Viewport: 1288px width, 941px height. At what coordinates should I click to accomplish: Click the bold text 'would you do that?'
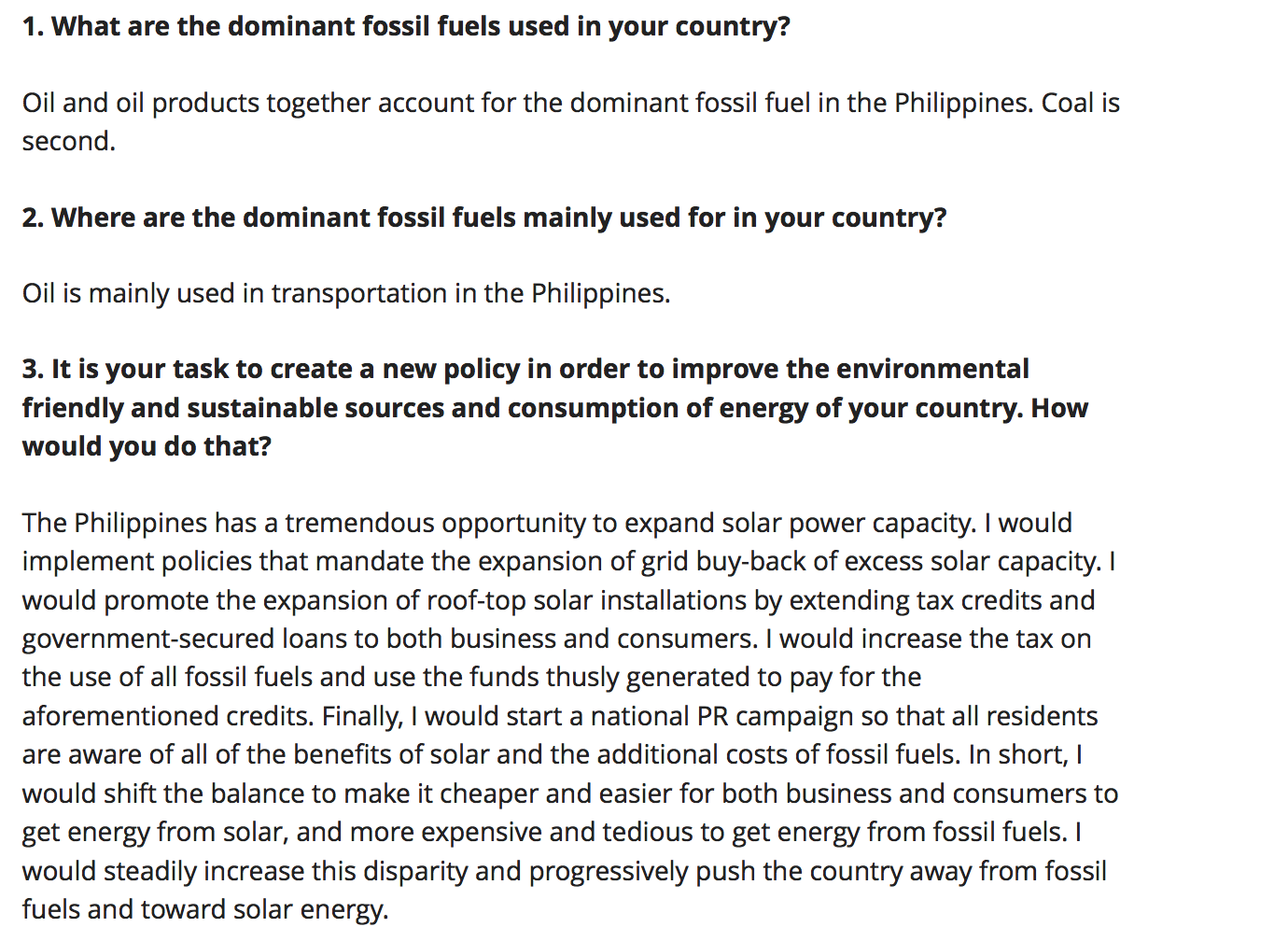click(x=147, y=446)
